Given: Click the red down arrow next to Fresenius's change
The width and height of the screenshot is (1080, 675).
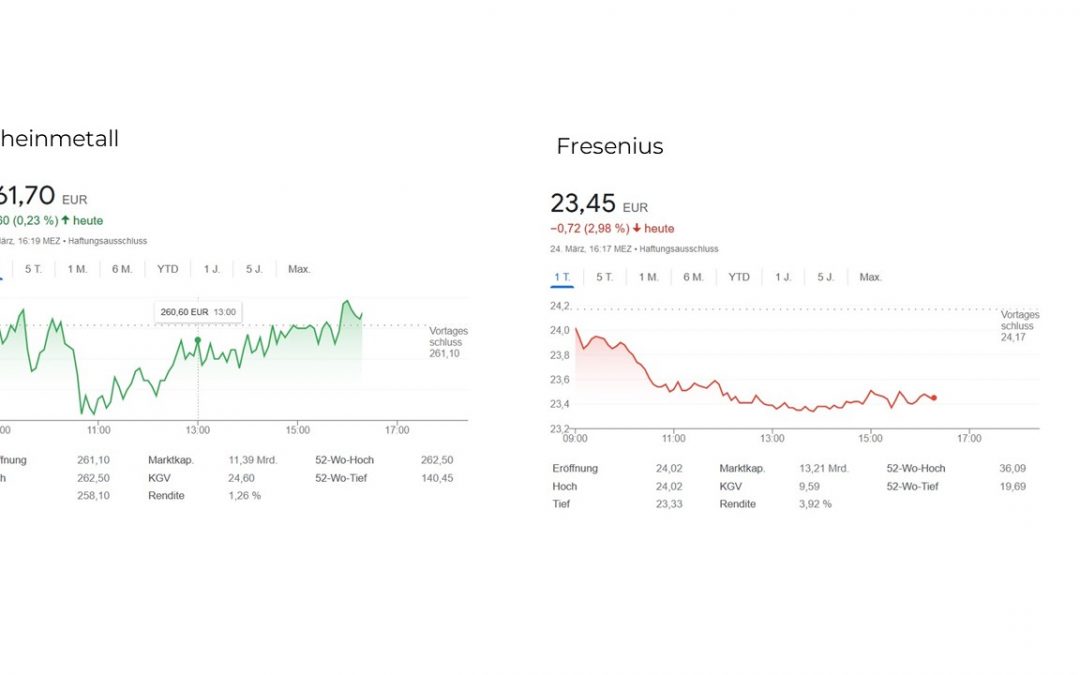Looking at the screenshot, I should pos(636,228).
